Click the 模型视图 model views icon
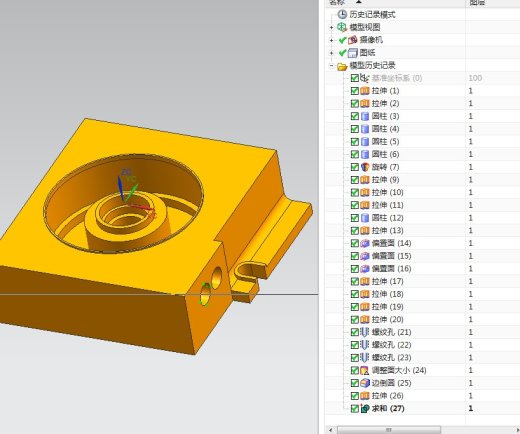The width and height of the screenshot is (520, 434). click(342, 27)
